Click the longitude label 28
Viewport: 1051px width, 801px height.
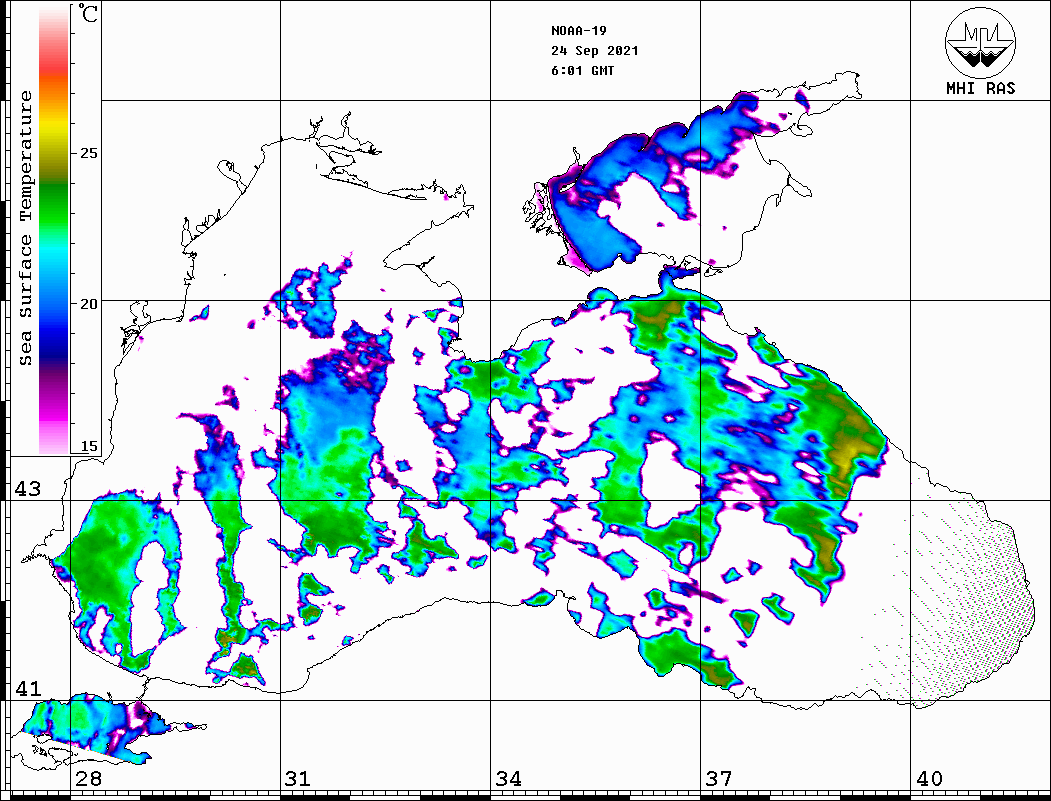[87, 779]
